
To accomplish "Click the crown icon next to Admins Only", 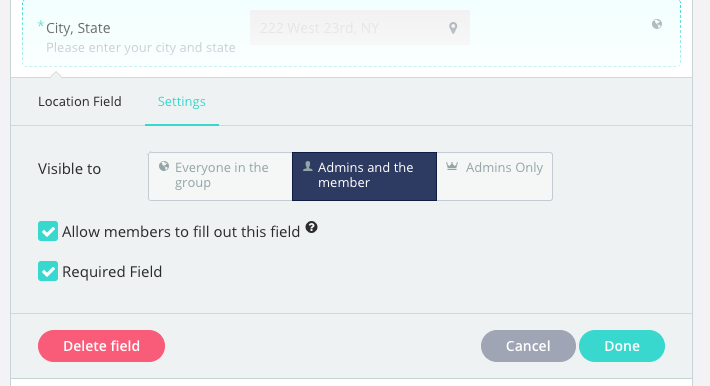I will coord(452,166).
